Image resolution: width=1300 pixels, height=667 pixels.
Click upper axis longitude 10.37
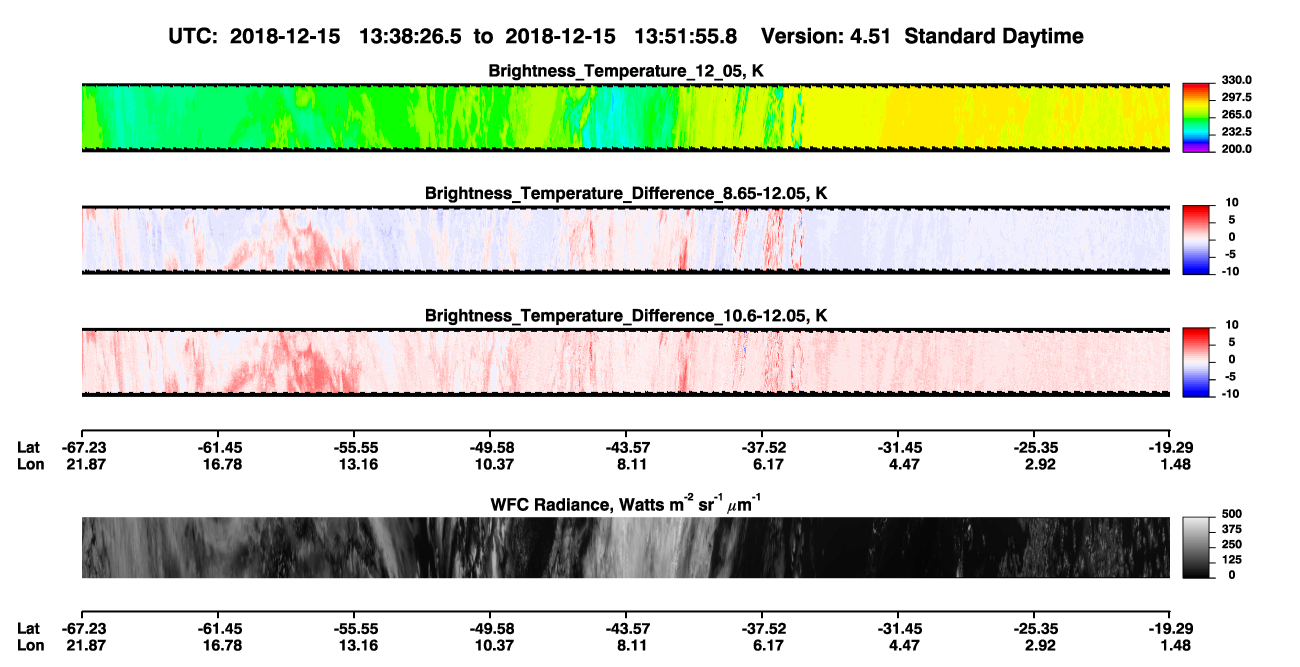496,464
